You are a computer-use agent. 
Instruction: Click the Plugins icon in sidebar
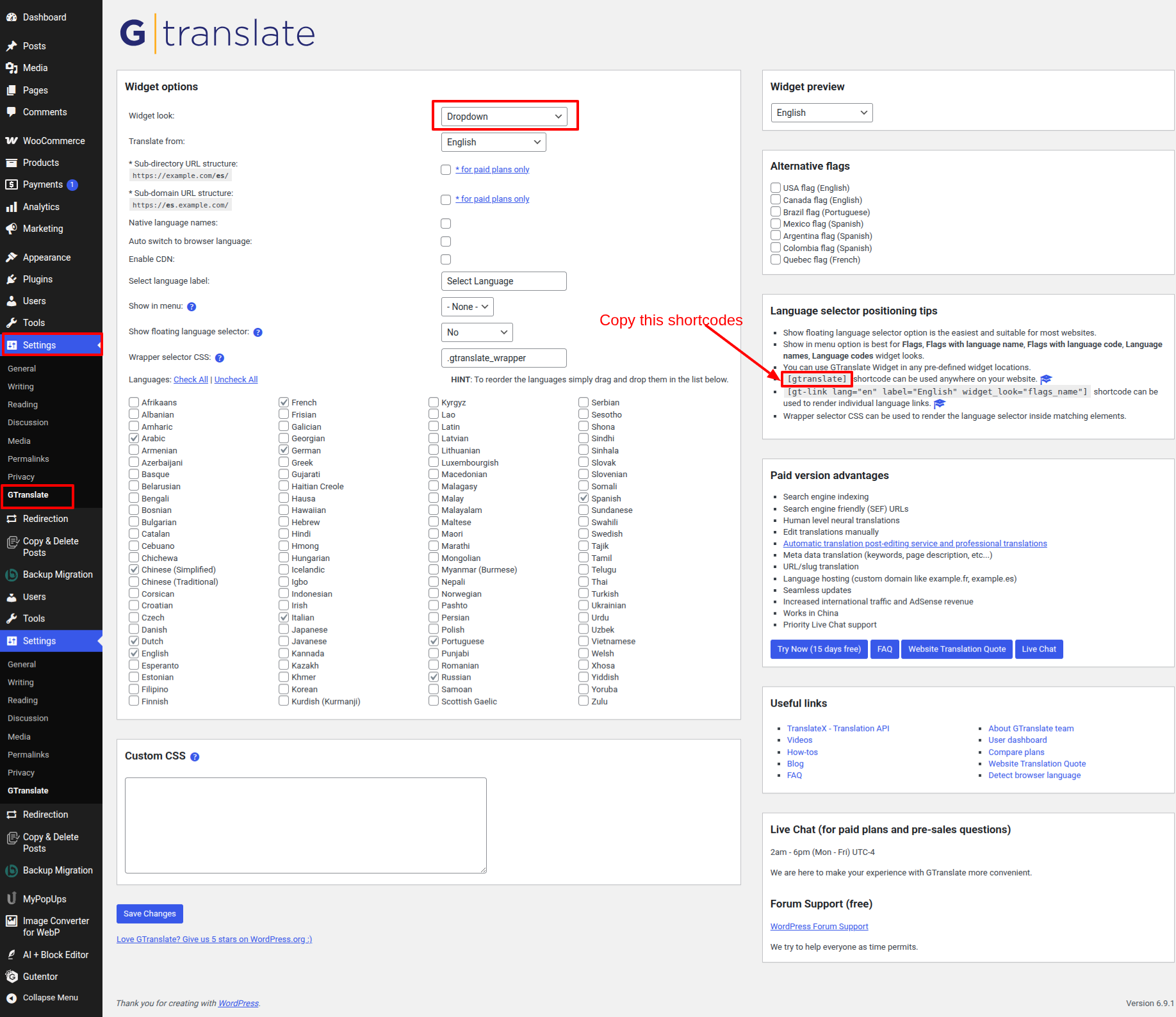(x=12, y=279)
